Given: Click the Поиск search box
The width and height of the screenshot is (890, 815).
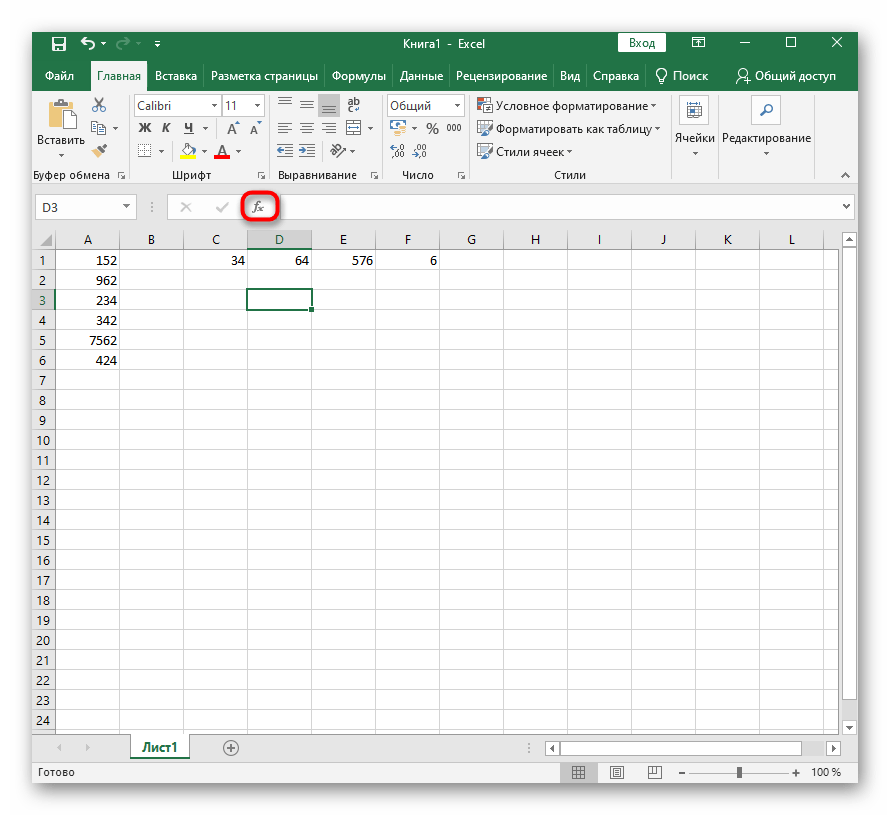Looking at the screenshot, I should tap(682, 76).
